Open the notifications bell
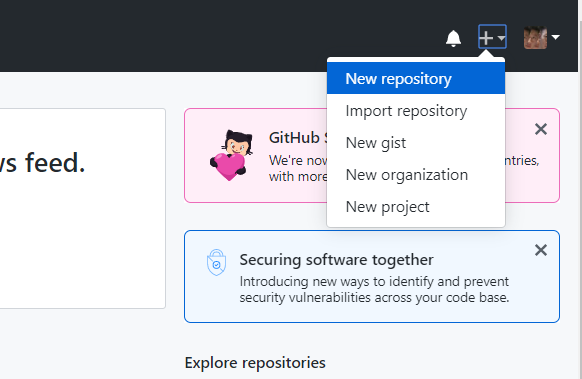582x379 pixels. pos(453,38)
